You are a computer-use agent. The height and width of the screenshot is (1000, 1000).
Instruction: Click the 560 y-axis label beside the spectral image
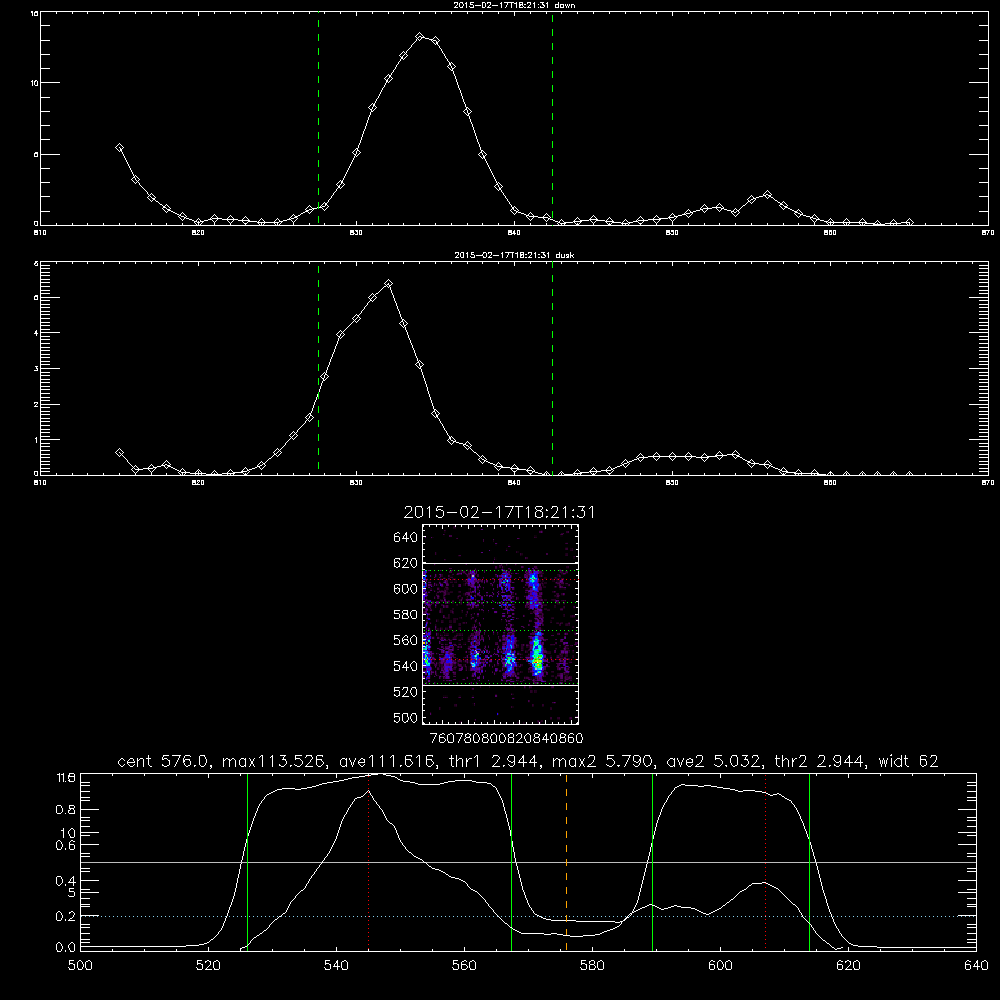pyautogui.click(x=406, y=640)
